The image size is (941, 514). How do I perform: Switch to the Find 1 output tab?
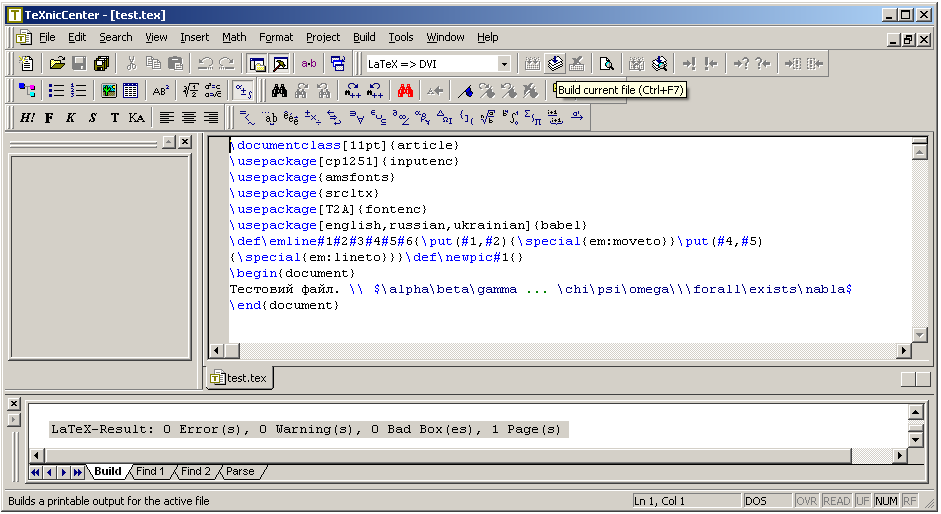150,472
